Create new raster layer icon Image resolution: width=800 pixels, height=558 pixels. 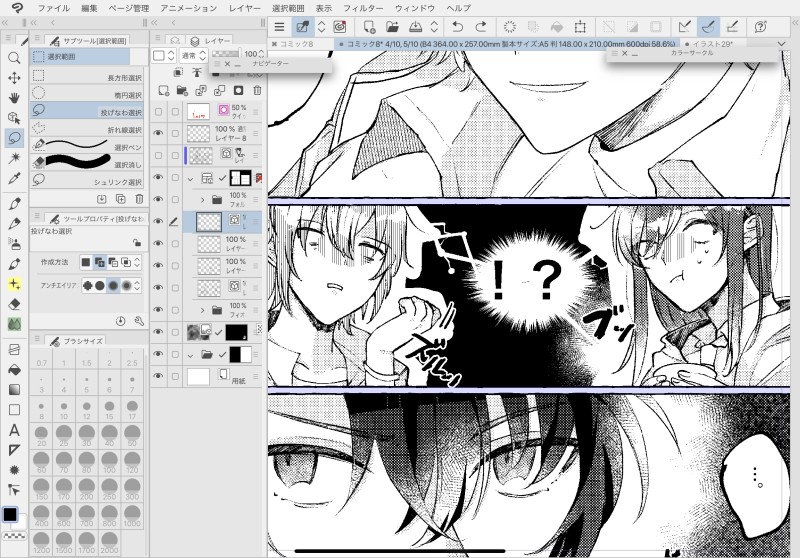pyautogui.click(x=163, y=91)
